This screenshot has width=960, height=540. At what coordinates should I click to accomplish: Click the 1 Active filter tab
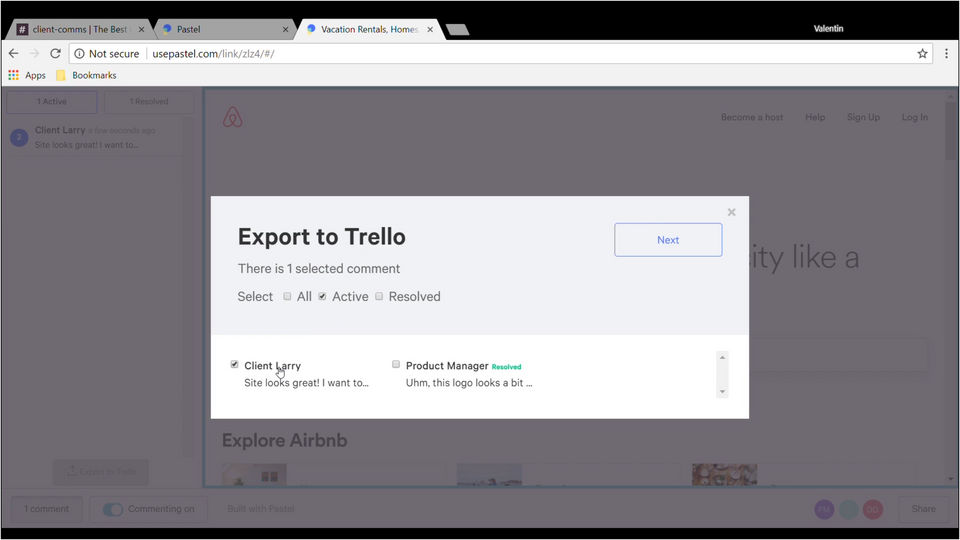pyautogui.click(x=52, y=102)
